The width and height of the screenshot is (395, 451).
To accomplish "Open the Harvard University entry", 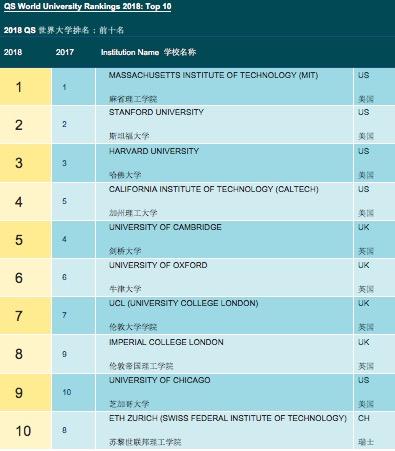I will pyautogui.click(x=154, y=151).
